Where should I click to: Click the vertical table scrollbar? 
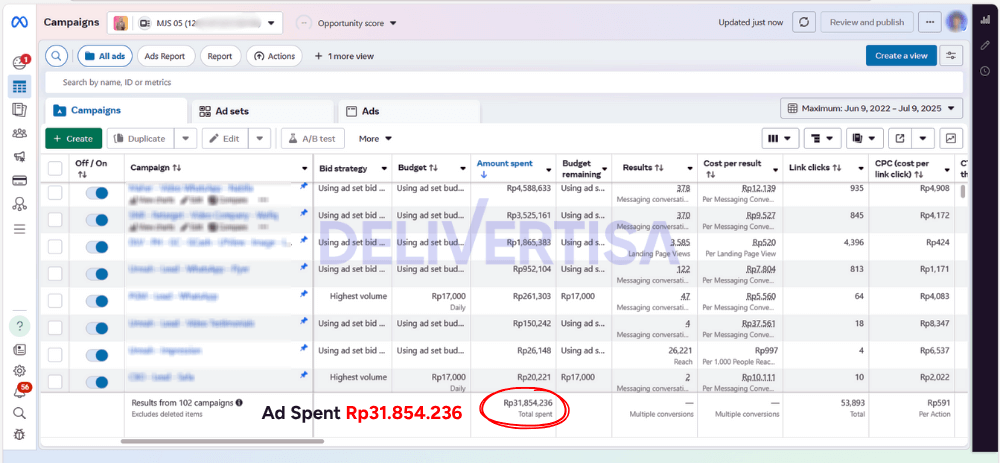tap(962, 191)
